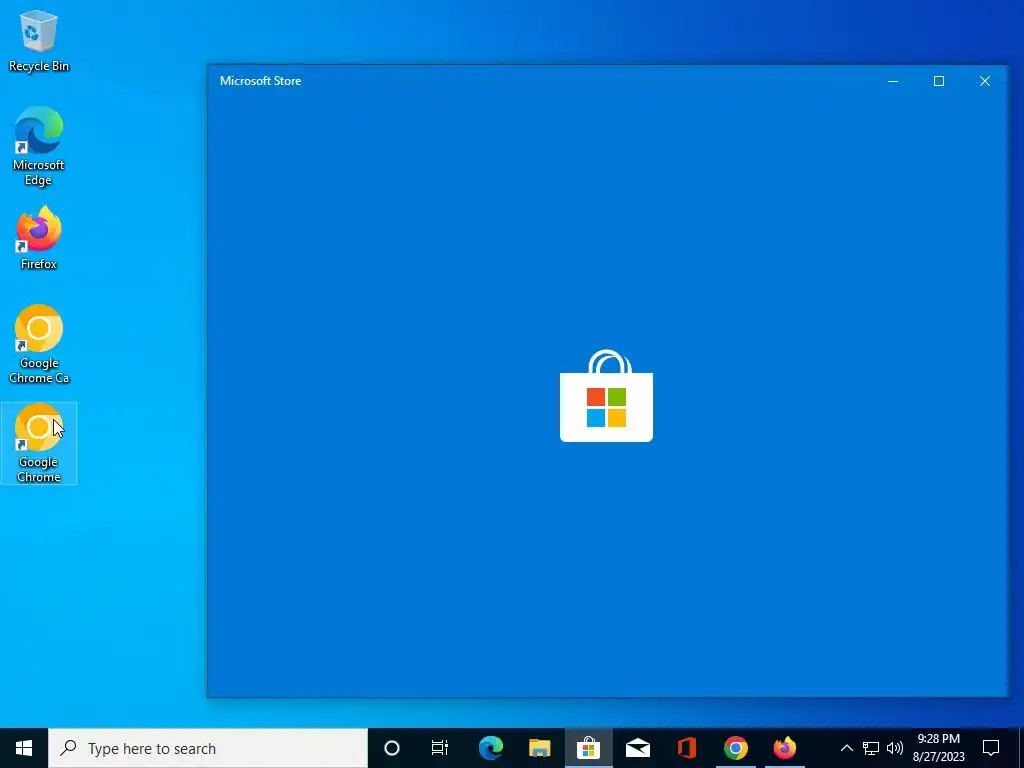Switch to Google Chrome on the taskbar
1024x768 pixels.
pyautogui.click(x=735, y=748)
